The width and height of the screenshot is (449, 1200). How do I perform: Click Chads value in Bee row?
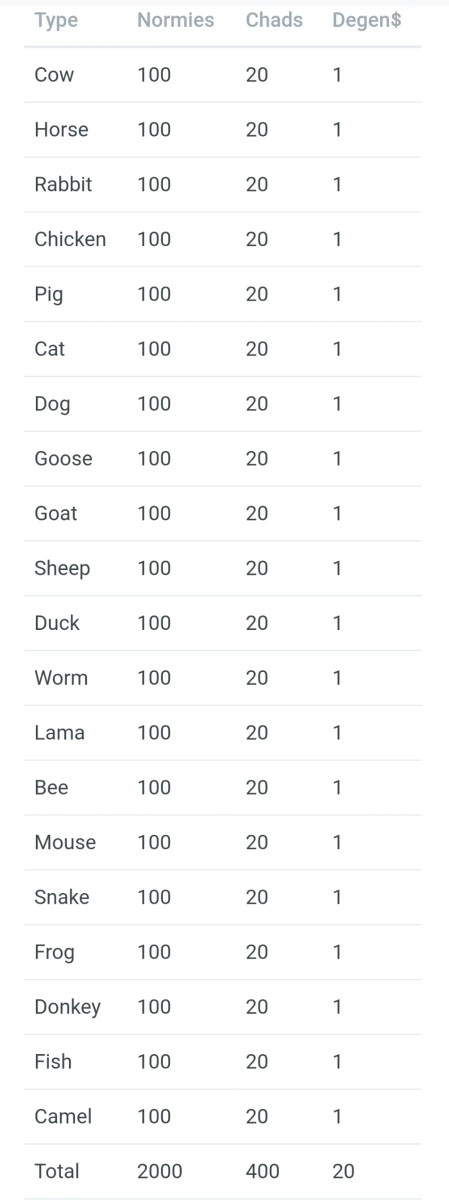(256, 788)
